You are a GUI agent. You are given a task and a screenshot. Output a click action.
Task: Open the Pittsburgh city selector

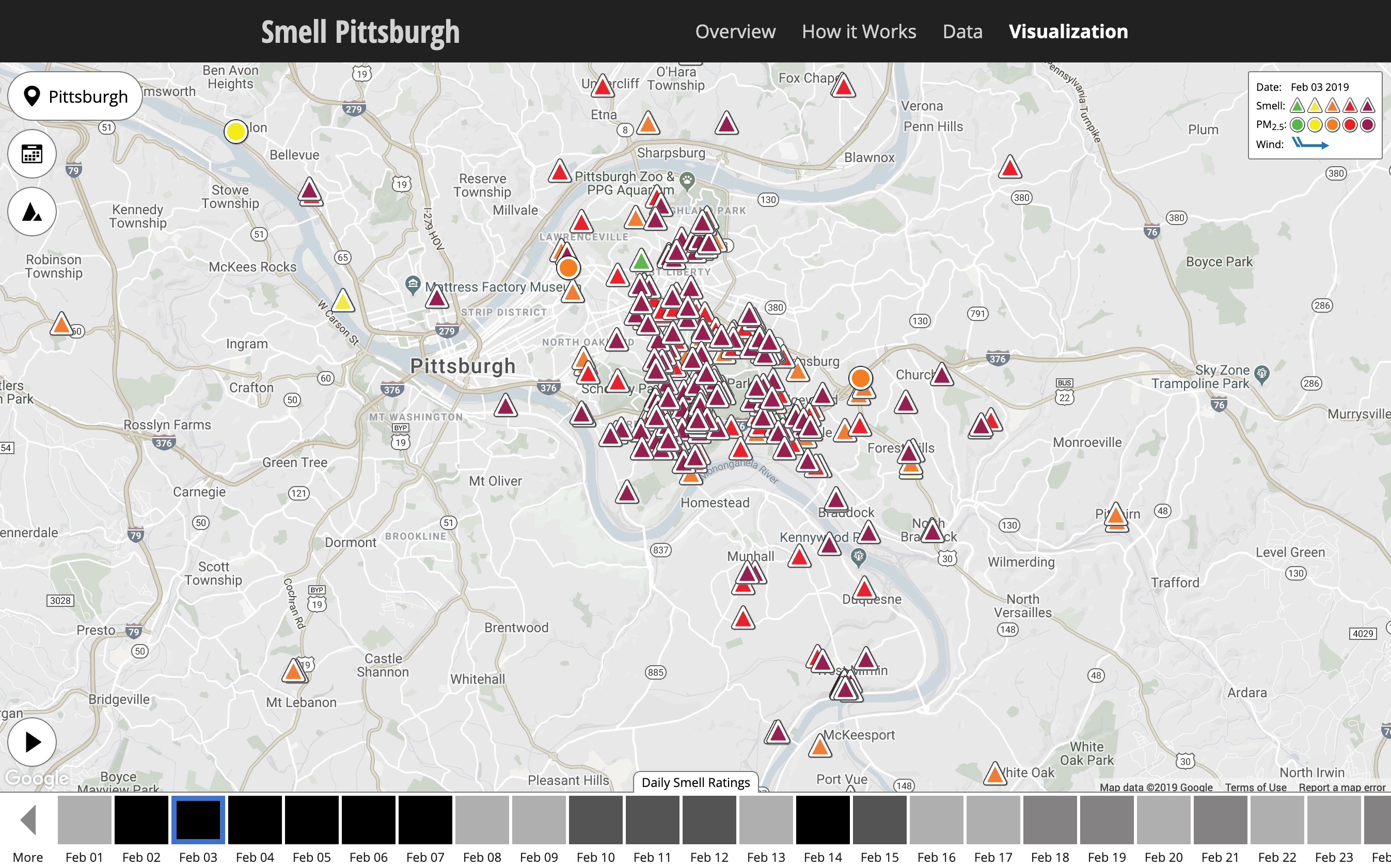tap(75, 97)
